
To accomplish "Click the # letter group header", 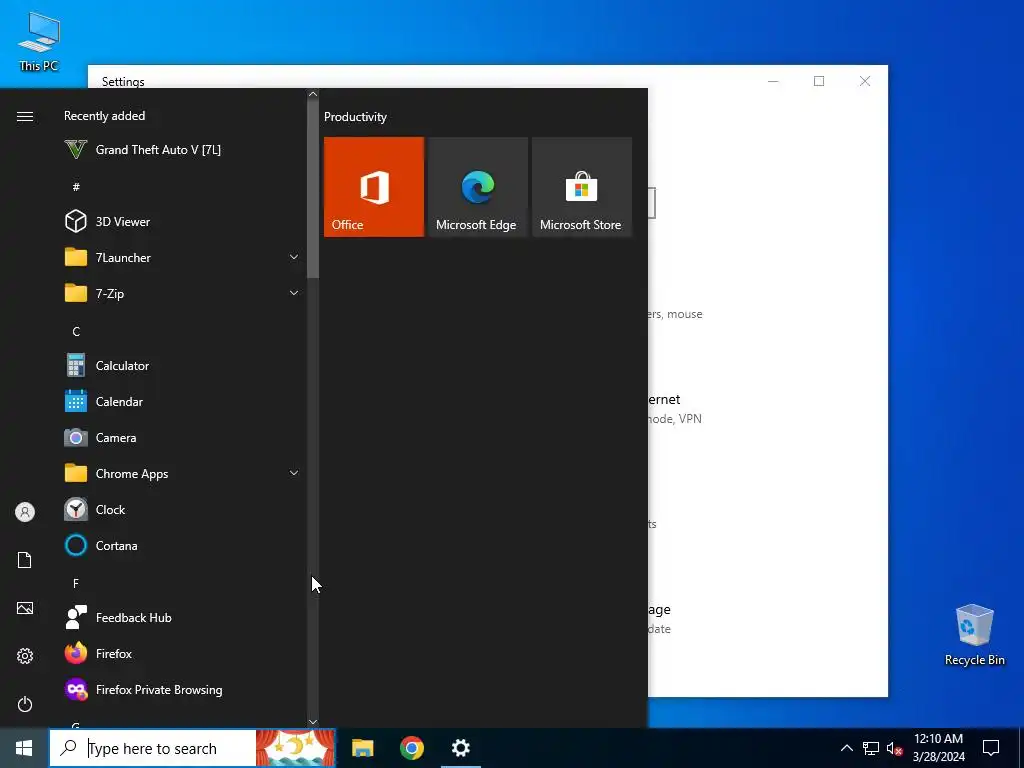I will (76, 187).
